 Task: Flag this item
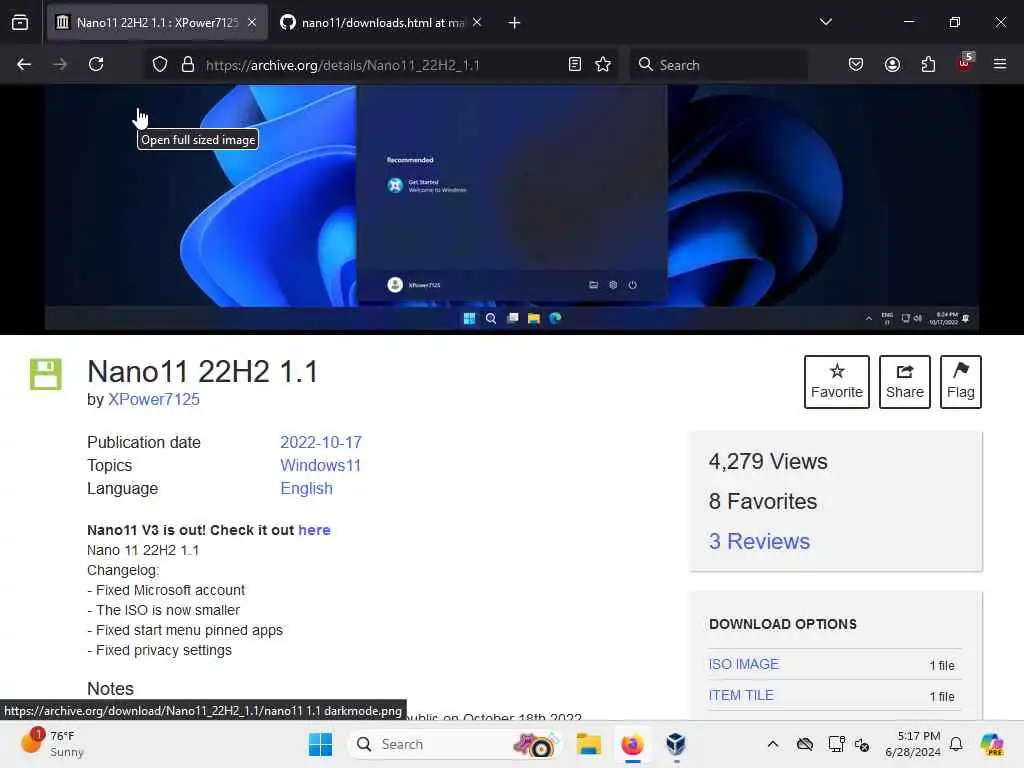pos(961,381)
